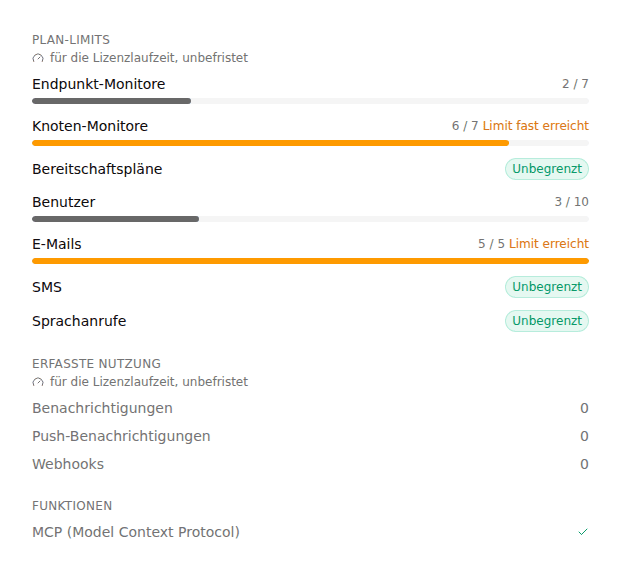Click the 'Limit erreicht' warning for E-Mails
The image size is (621, 574).
[x=549, y=244]
